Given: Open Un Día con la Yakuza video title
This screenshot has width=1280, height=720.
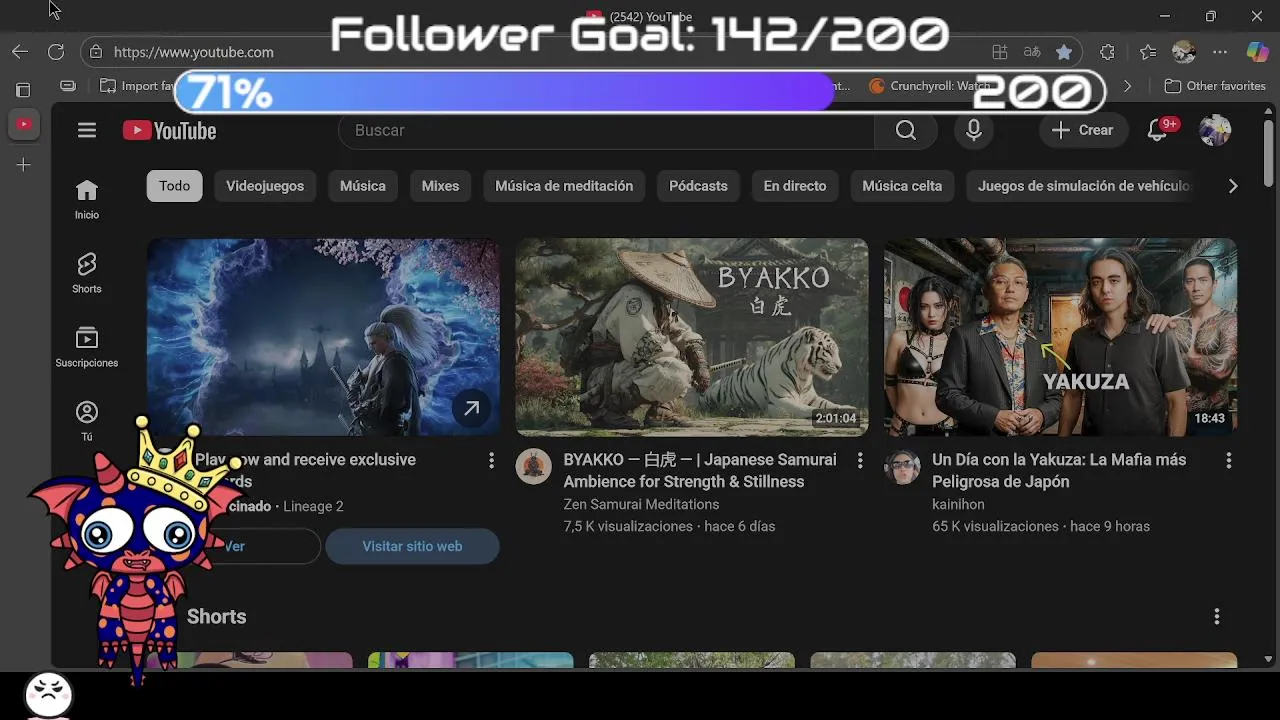Looking at the screenshot, I should point(1059,470).
